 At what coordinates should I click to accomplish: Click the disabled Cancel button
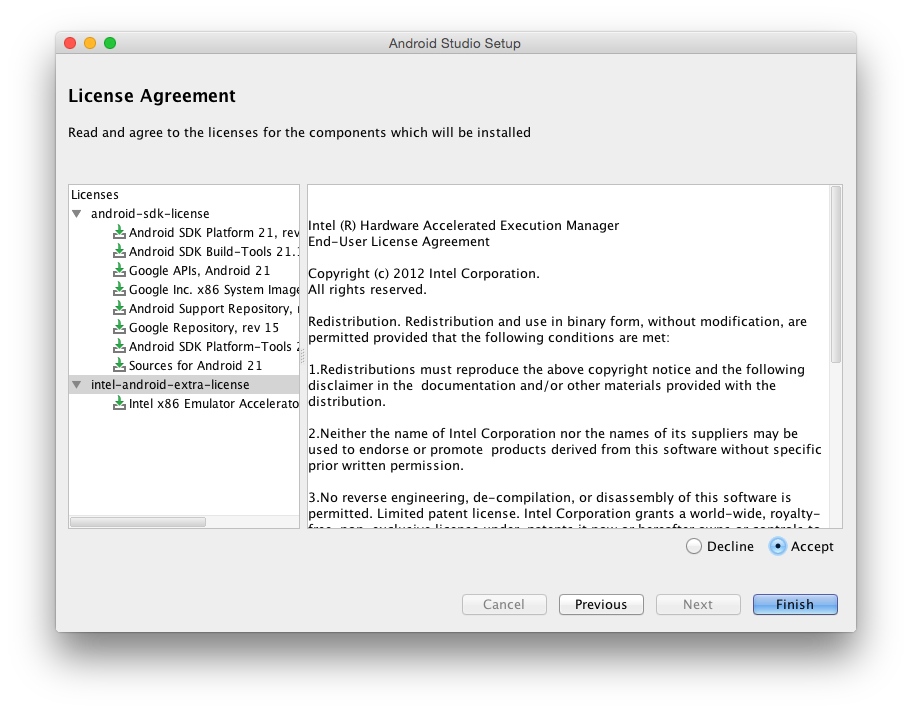click(504, 604)
